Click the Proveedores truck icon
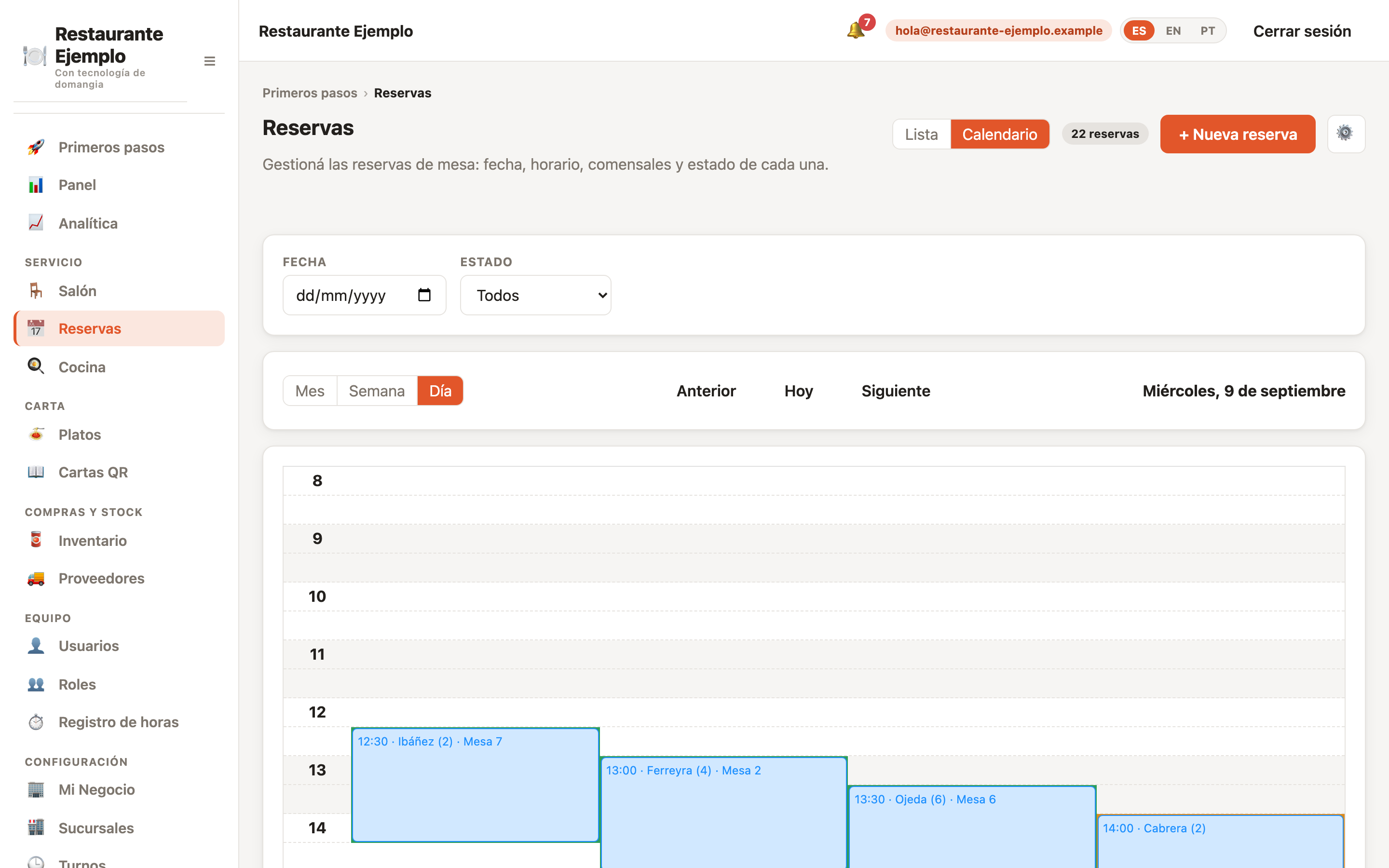Image resolution: width=1389 pixels, height=868 pixels. pyautogui.click(x=36, y=578)
